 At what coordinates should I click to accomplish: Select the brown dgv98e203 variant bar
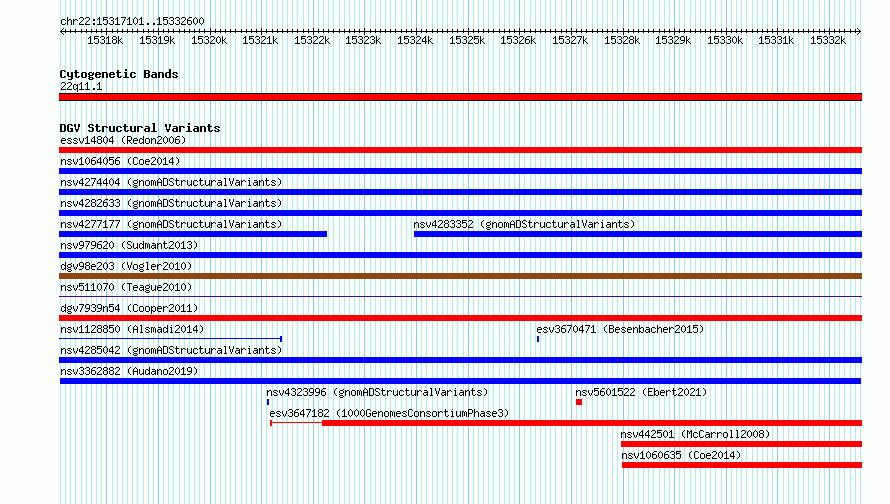(x=460, y=276)
